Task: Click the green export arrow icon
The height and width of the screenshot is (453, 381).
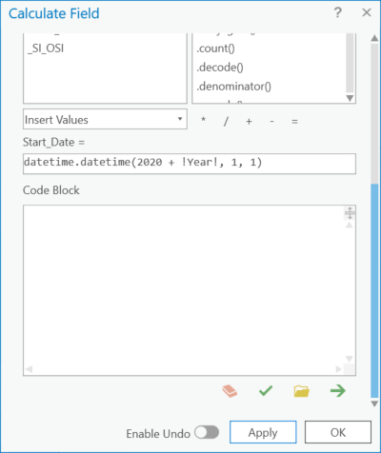Action: click(x=338, y=391)
